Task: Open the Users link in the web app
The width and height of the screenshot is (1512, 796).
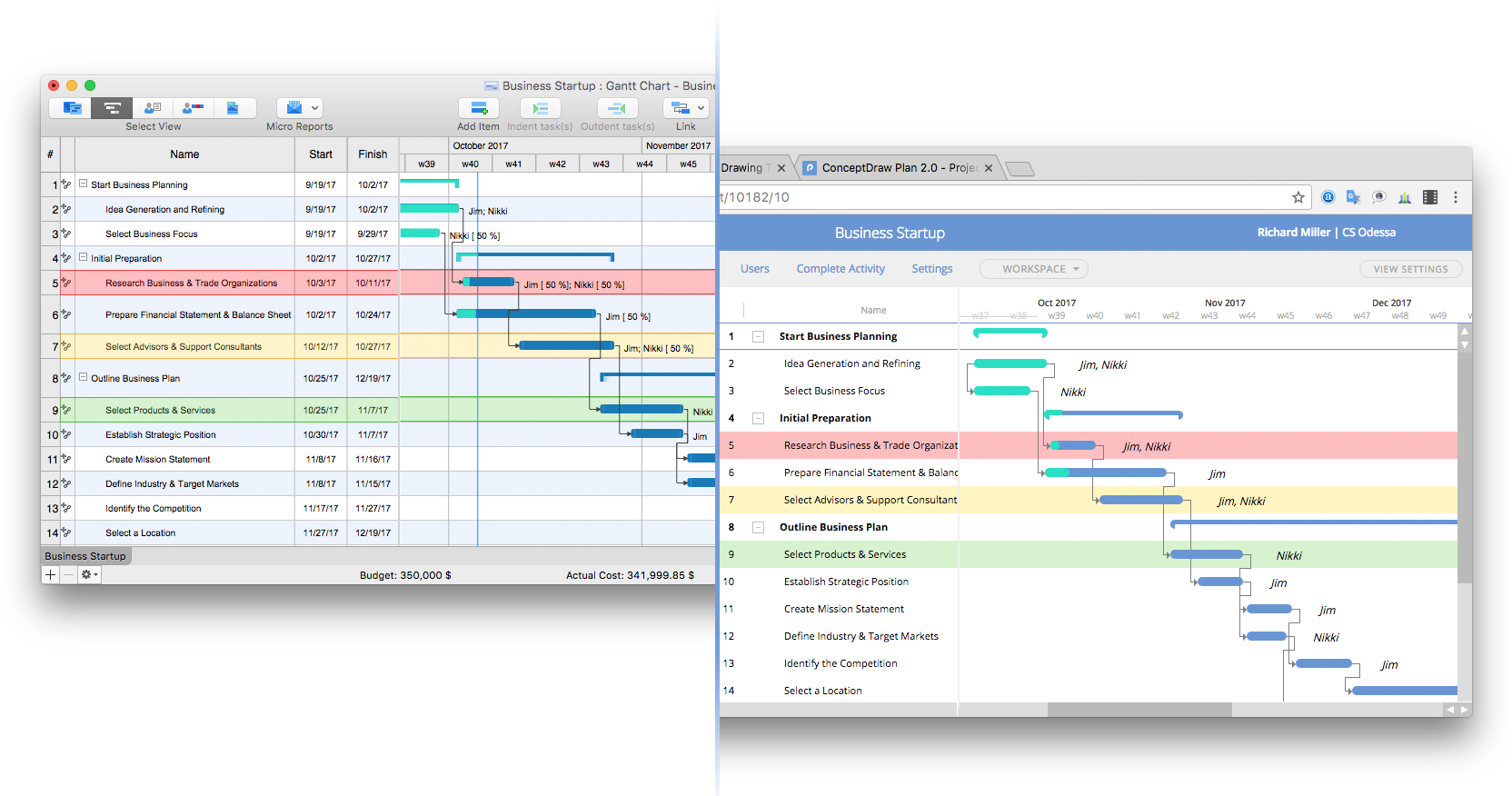Action: [x=755, y=269]
